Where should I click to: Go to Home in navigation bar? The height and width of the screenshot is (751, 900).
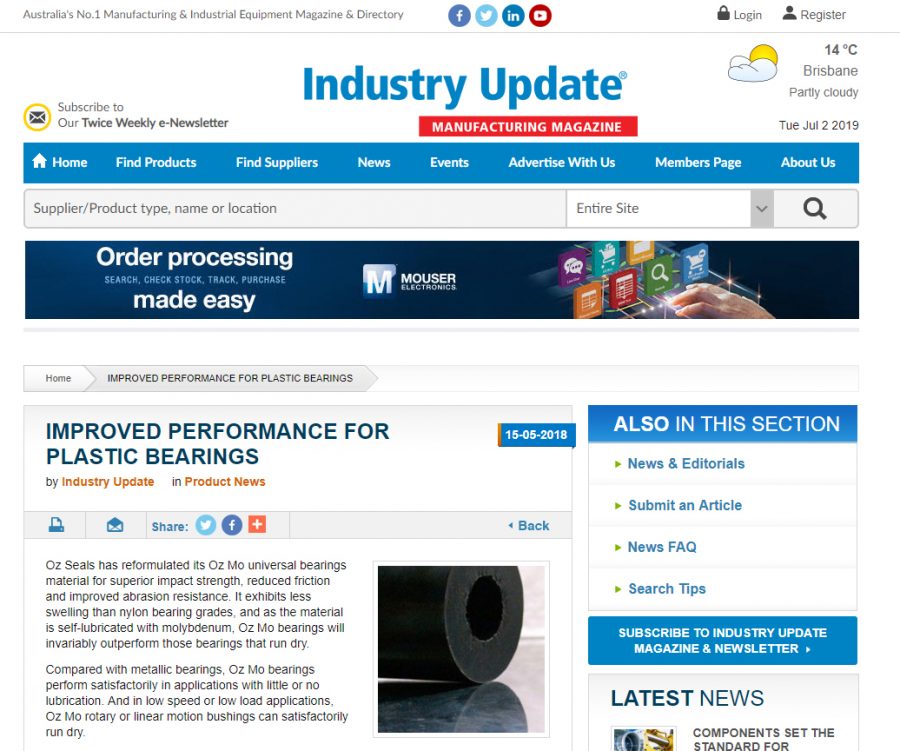coord(60,162)
